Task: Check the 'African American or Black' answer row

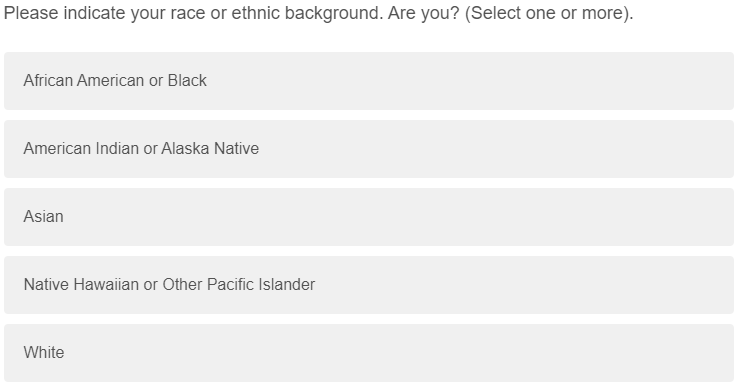Action: [x=369, y=81]
